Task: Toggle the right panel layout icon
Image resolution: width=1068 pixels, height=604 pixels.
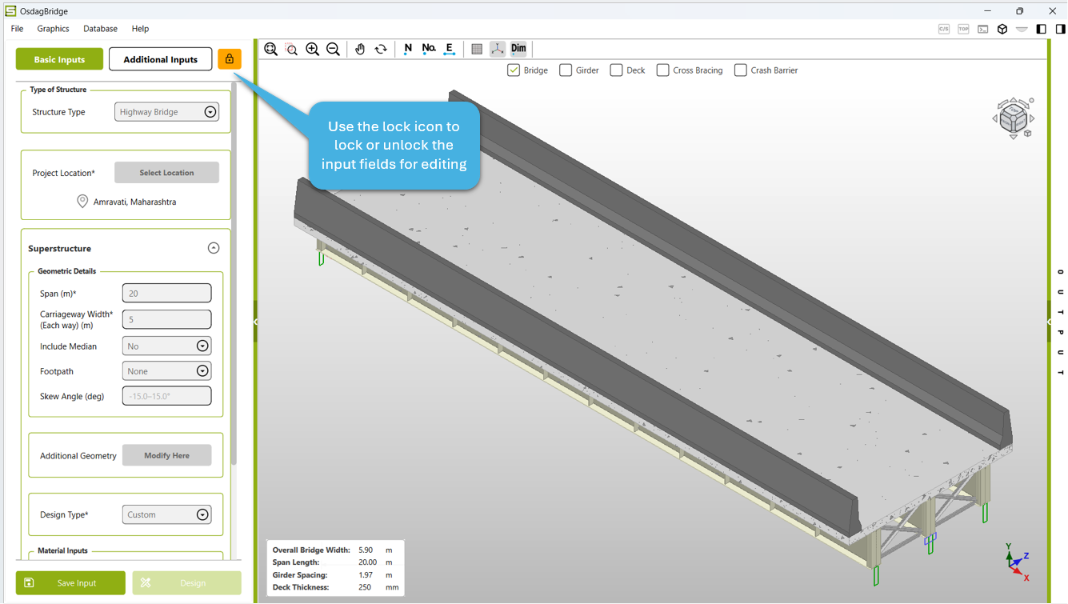Action: pyautogui.click(x=1061, y=29)
